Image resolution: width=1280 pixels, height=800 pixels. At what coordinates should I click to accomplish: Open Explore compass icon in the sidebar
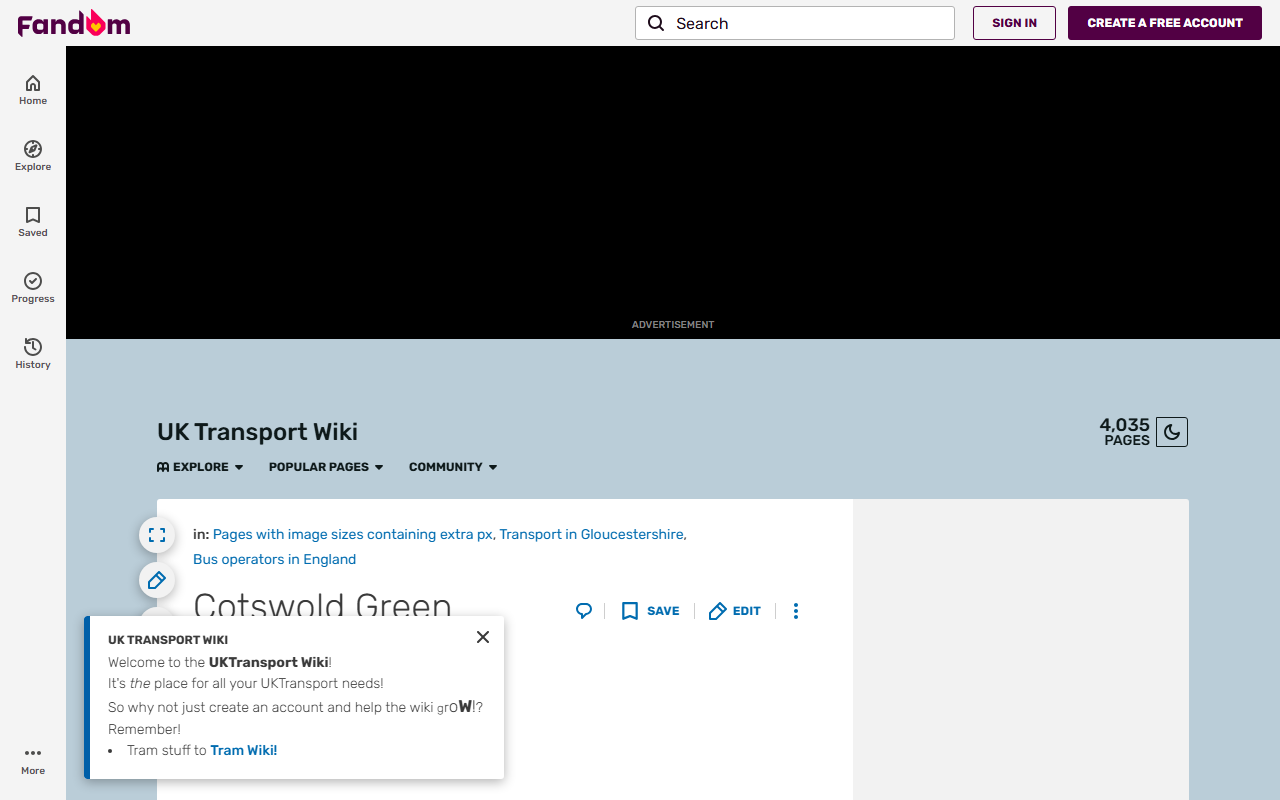tap(33, 156)
